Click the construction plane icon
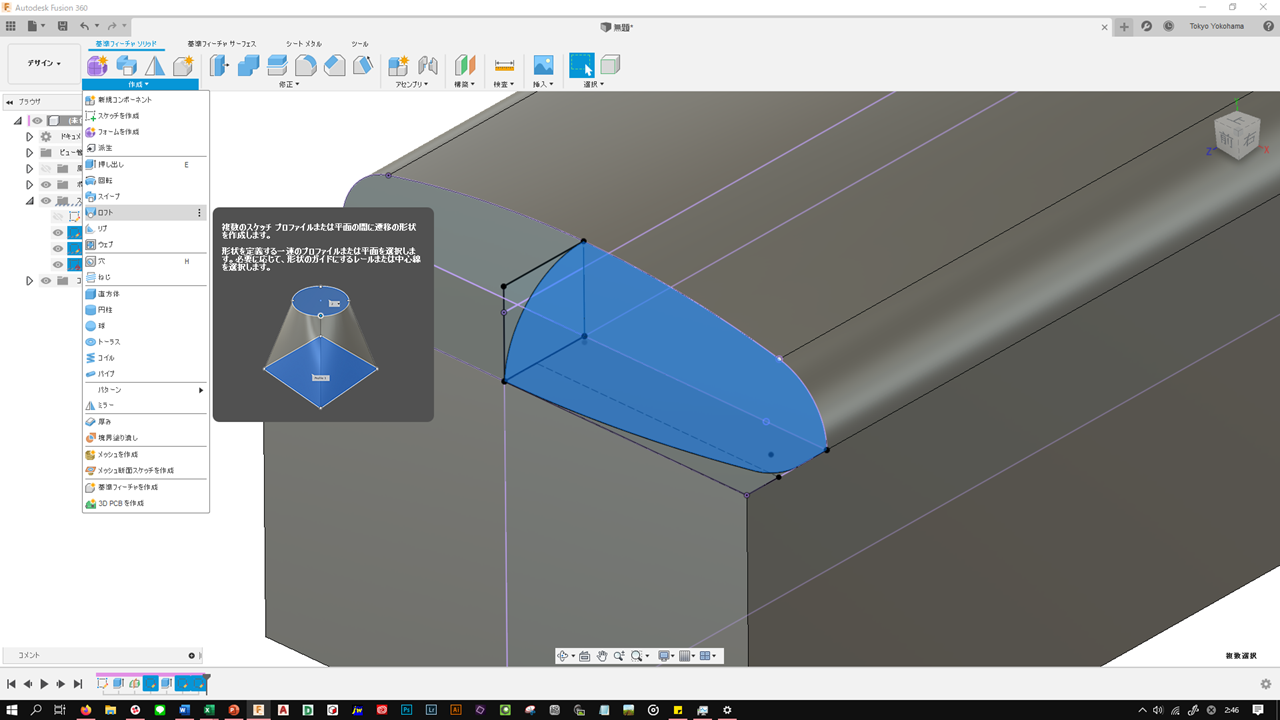 click(x=465, y=65)
